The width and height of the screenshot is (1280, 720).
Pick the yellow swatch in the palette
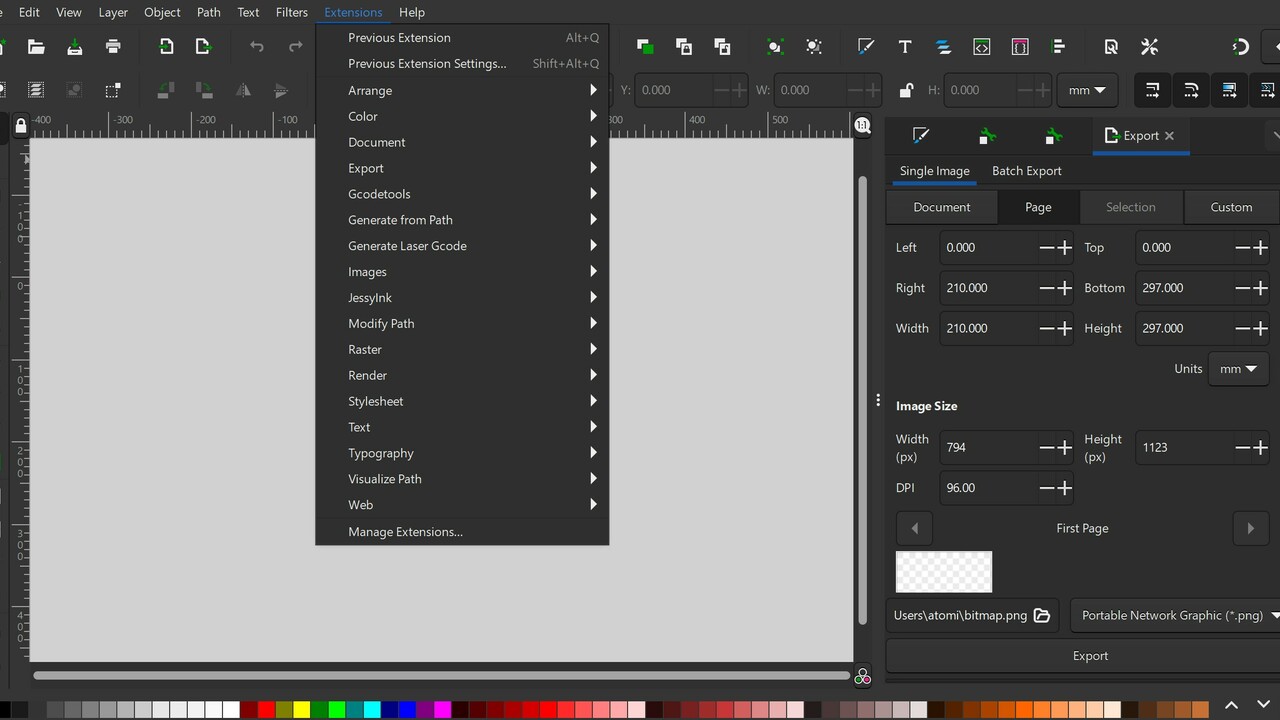click(302, 709)
